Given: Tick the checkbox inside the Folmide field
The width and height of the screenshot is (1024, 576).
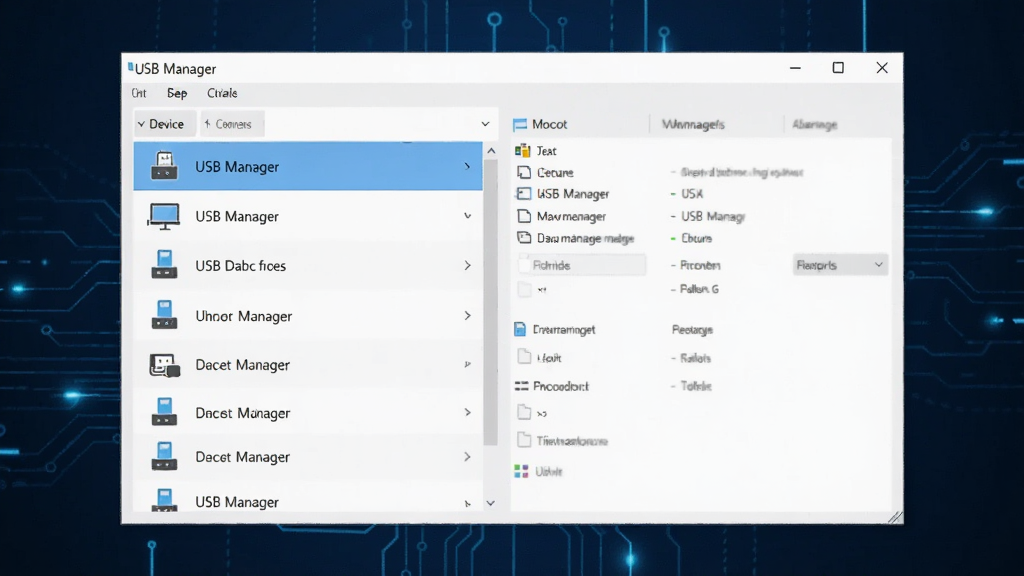Looking at the screenshot, I should [524, 265].
